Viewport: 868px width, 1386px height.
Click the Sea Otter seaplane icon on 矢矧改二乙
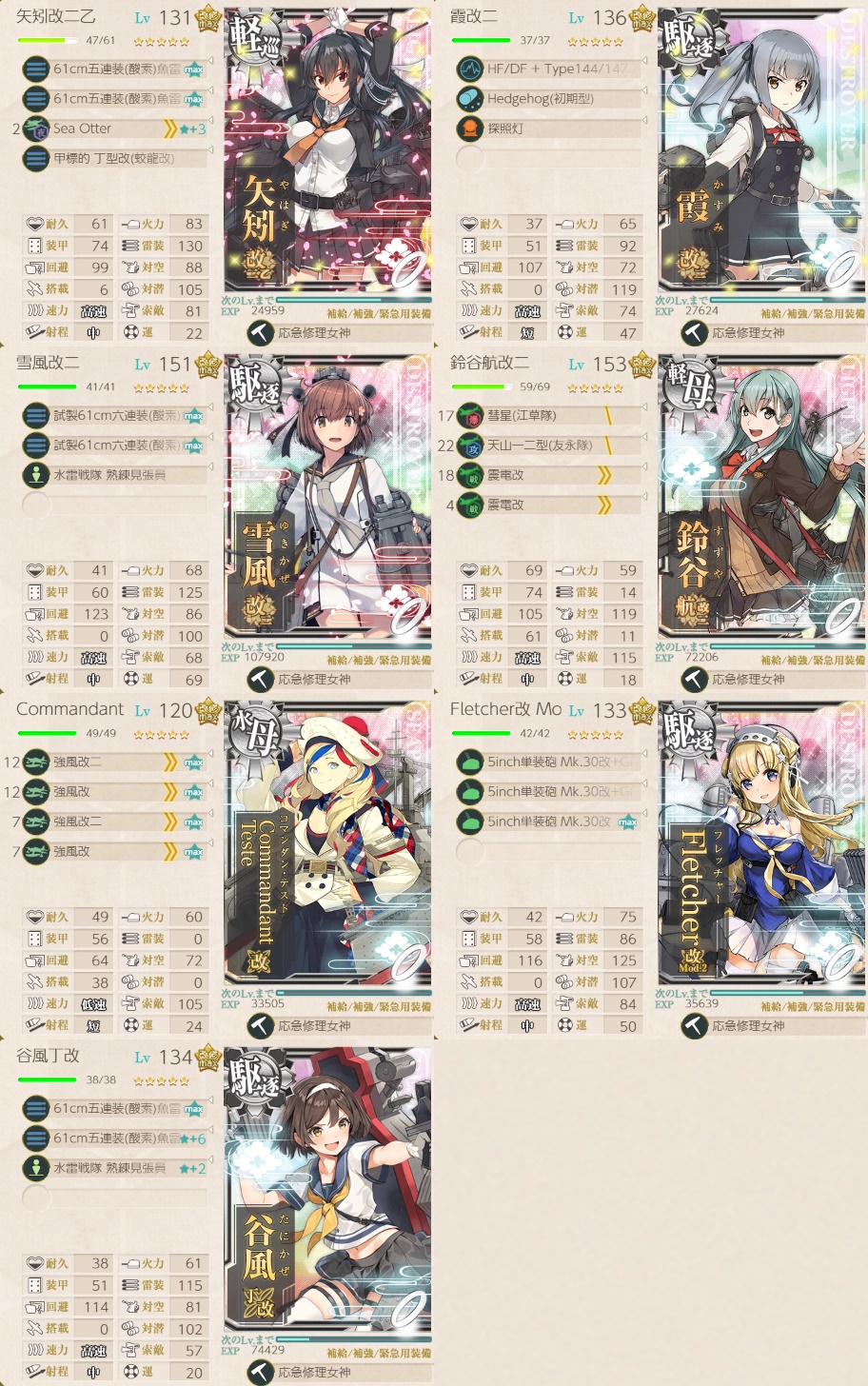pos(36,129)
